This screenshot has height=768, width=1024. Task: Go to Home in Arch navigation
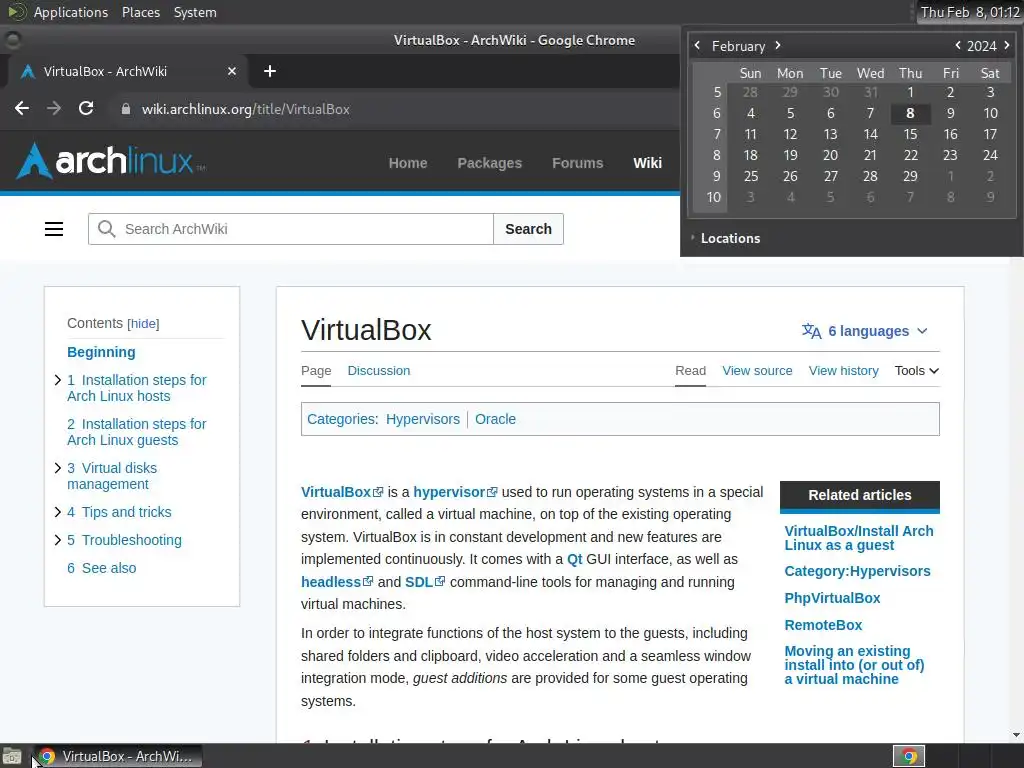coord(408,163)
